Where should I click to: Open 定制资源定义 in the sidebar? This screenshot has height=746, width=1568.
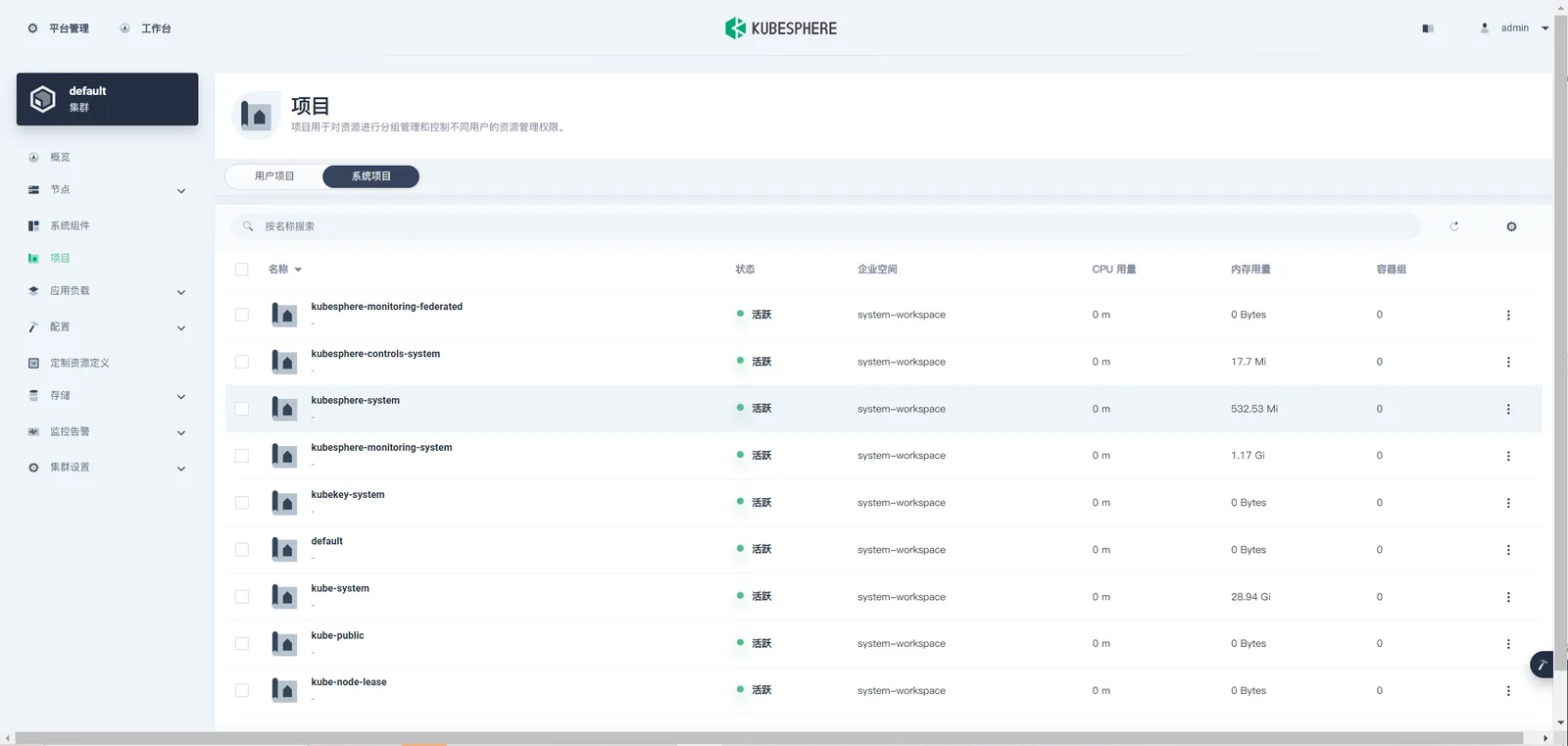79,364
